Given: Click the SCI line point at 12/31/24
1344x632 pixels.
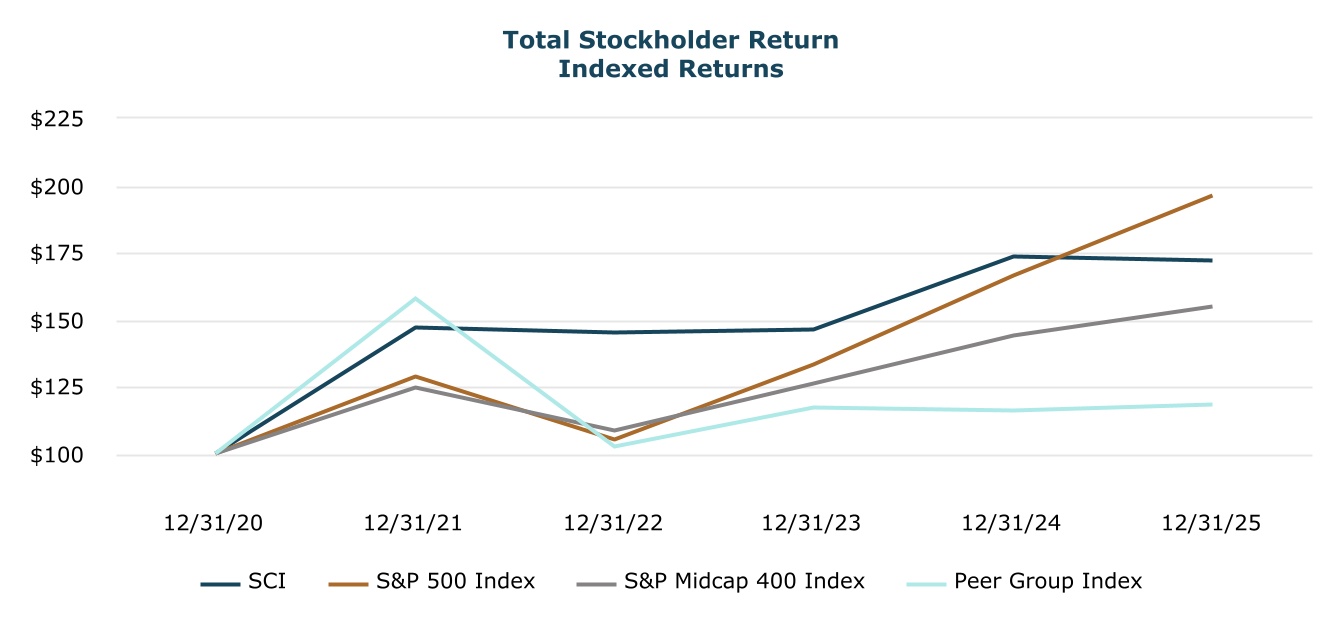Looking at the screenshot, I should (1013, 256).
